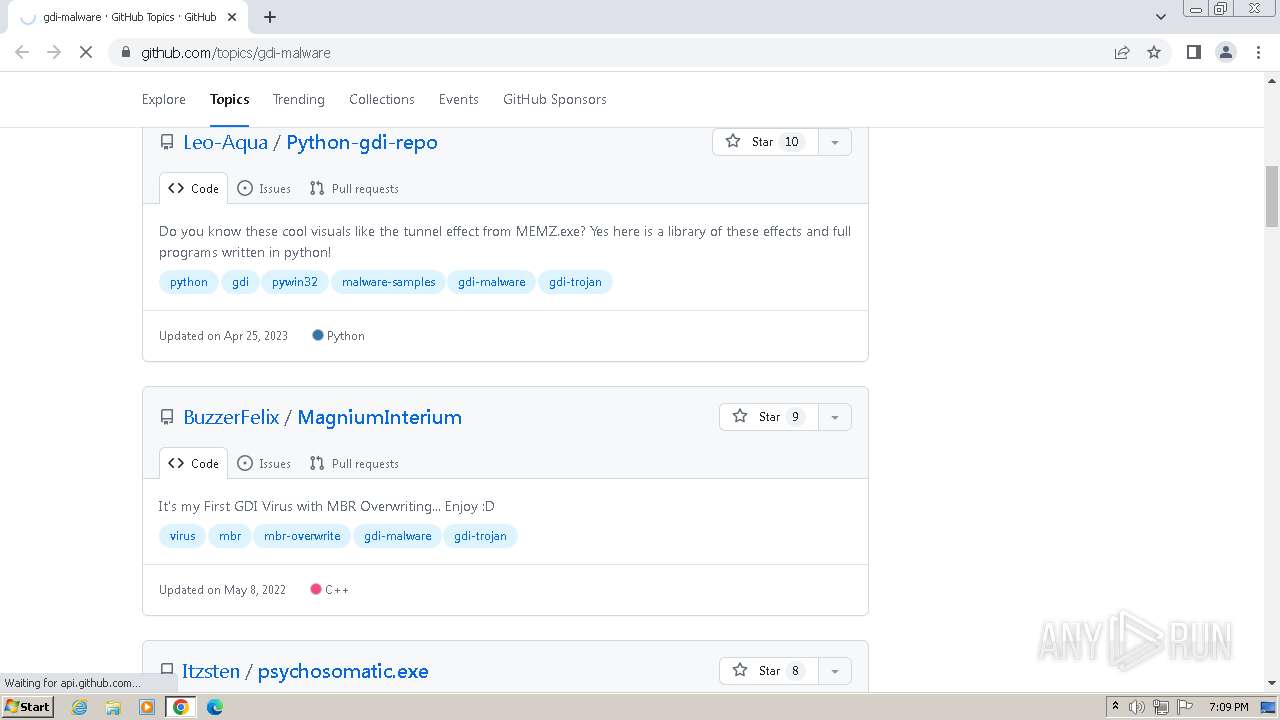Star the Python-gdi-repo repository
The width and height of the screenshot is (1280, 720).
click(765, 142)
